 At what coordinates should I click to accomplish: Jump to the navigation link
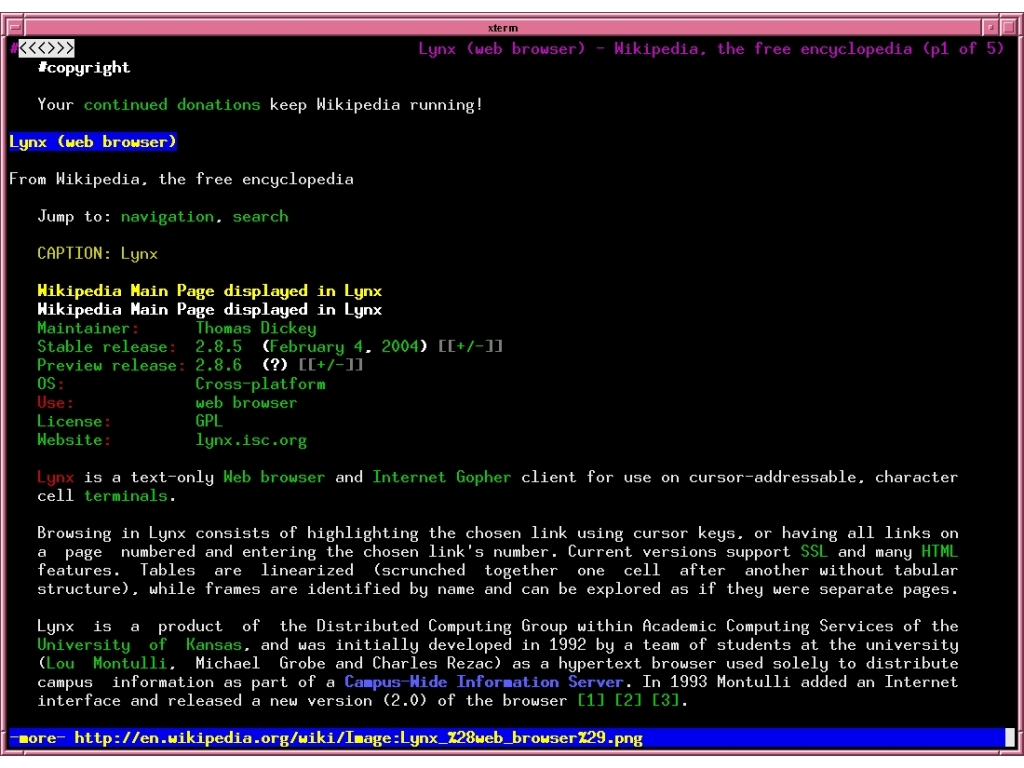click(167, 217)
